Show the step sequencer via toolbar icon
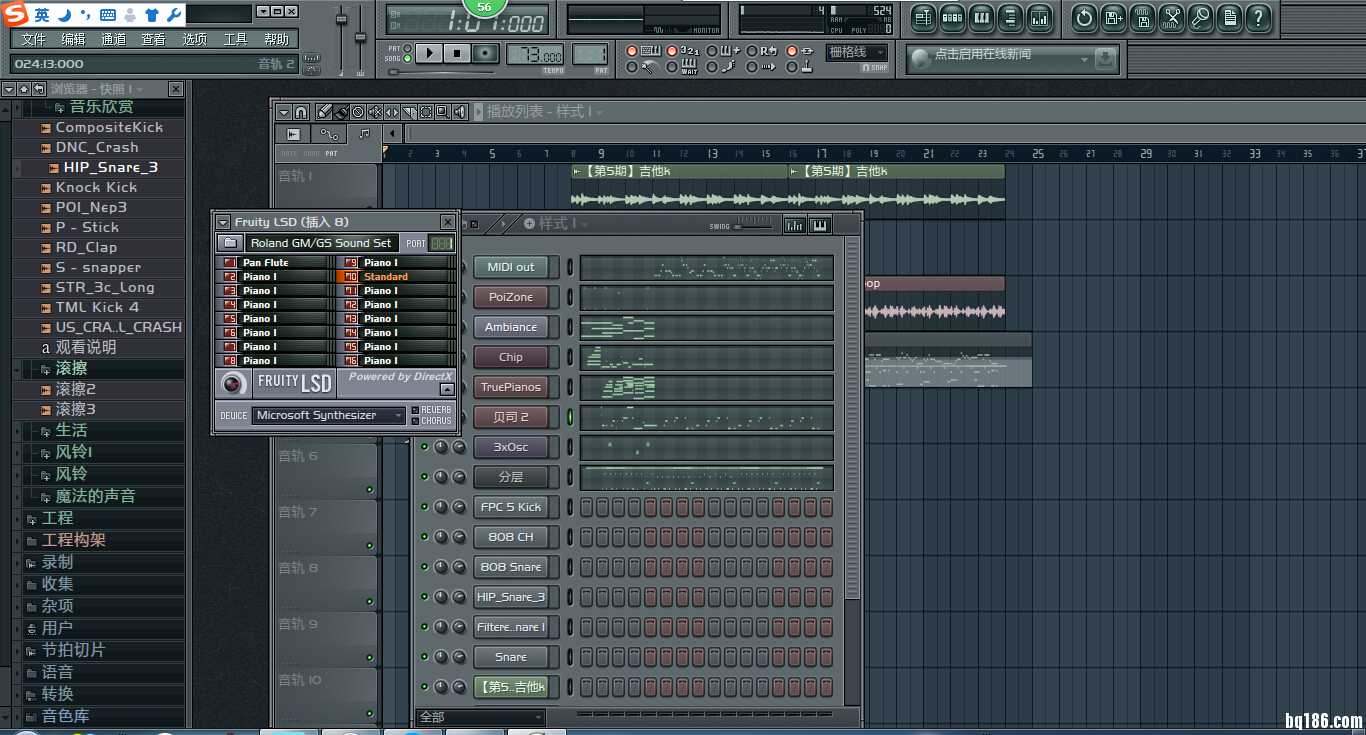 [952, 17]
